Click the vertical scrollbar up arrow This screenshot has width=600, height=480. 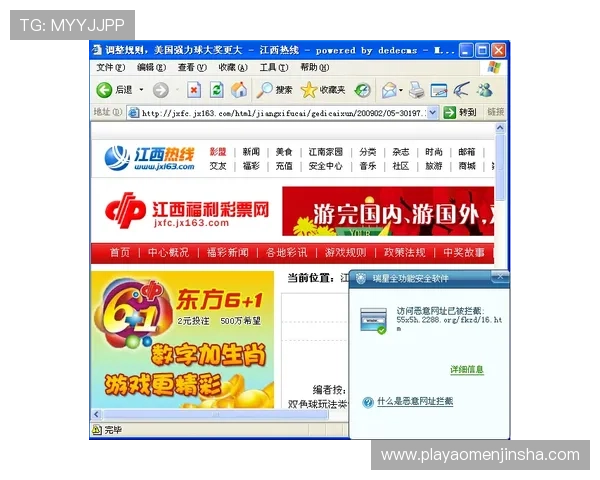(500, 128)
